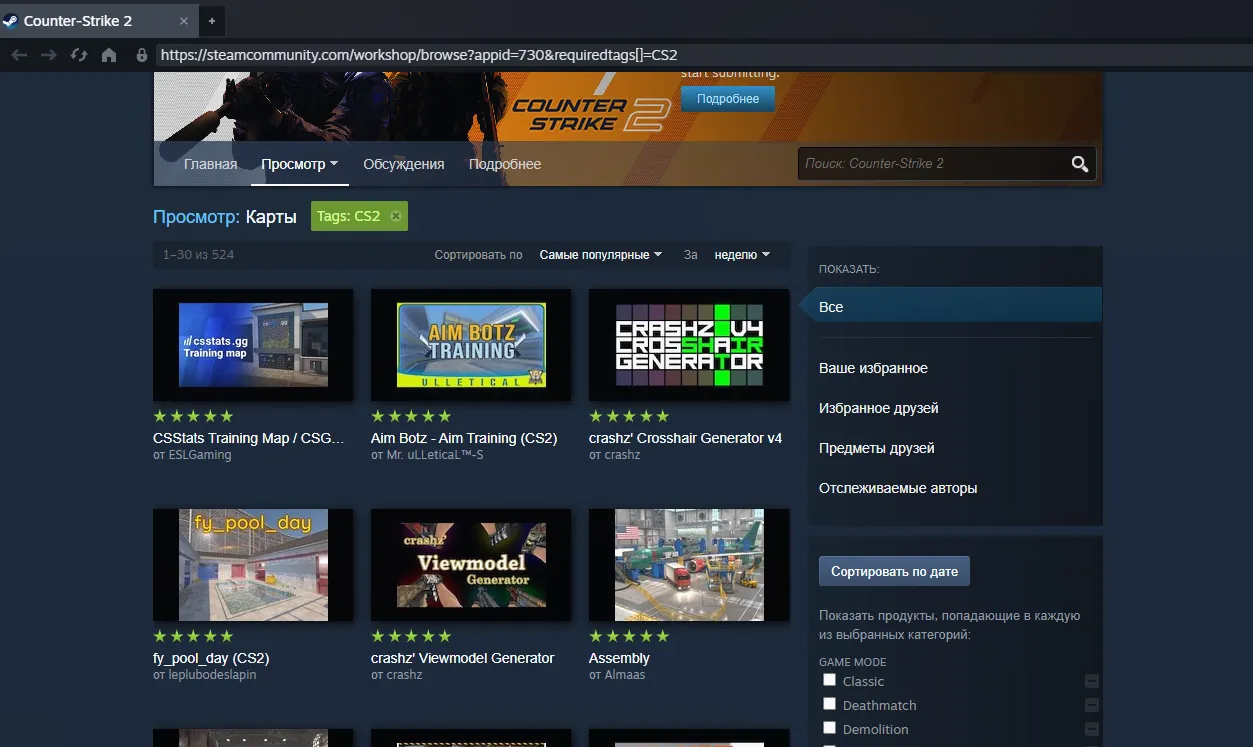This screenshot has width=1253, height=747.
Task: Click the Tags: CS2 filter chip
Action: pos(359,216)
